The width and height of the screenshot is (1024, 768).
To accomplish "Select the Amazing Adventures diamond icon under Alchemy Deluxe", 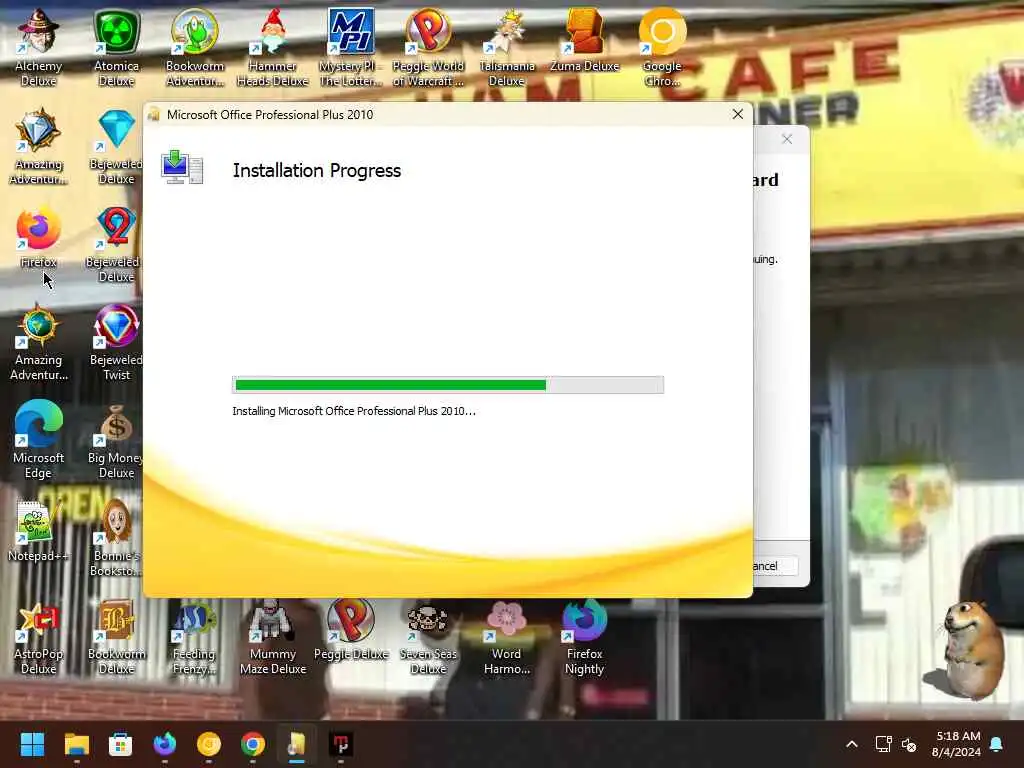I will coord(39,146).
